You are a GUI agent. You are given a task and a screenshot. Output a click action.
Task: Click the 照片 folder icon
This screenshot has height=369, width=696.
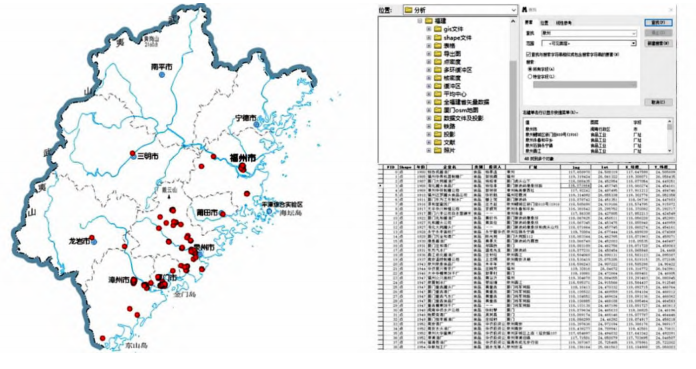[x=438, y=150]
